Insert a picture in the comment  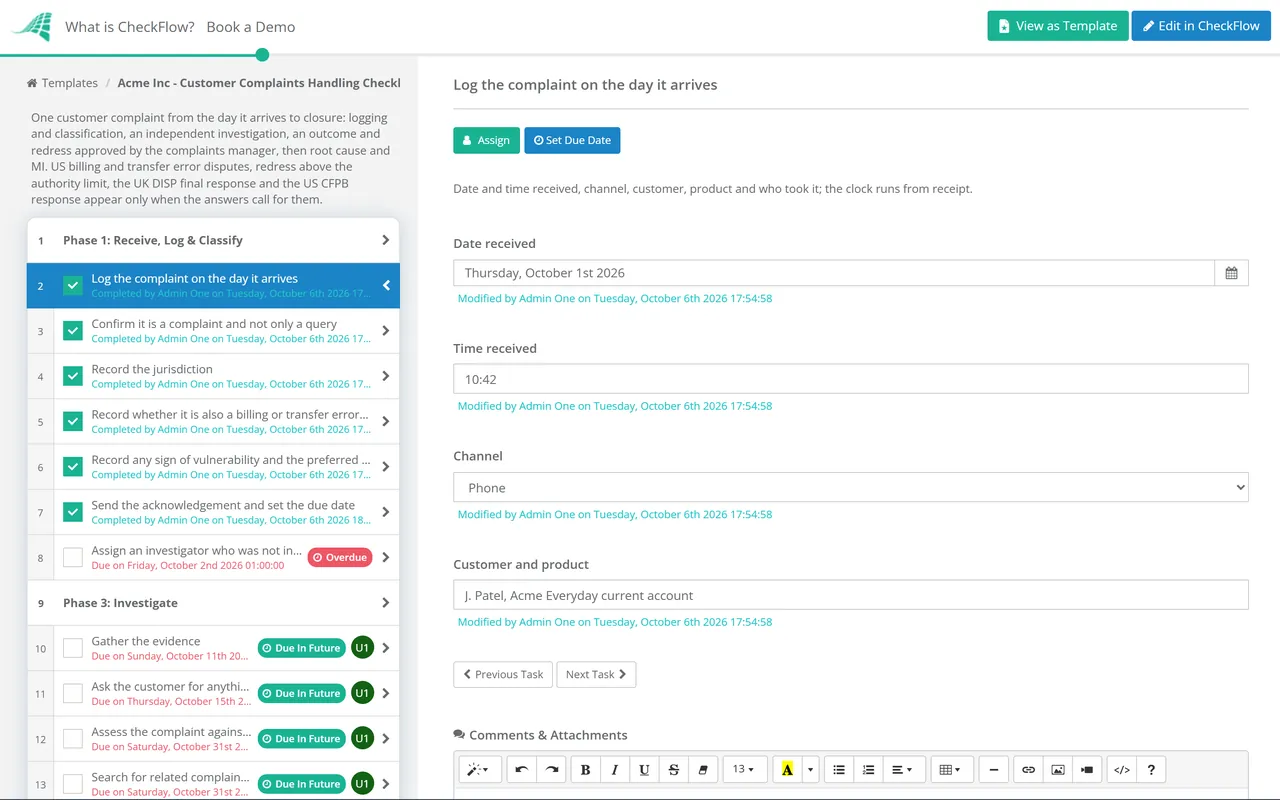pos(1058,769)
